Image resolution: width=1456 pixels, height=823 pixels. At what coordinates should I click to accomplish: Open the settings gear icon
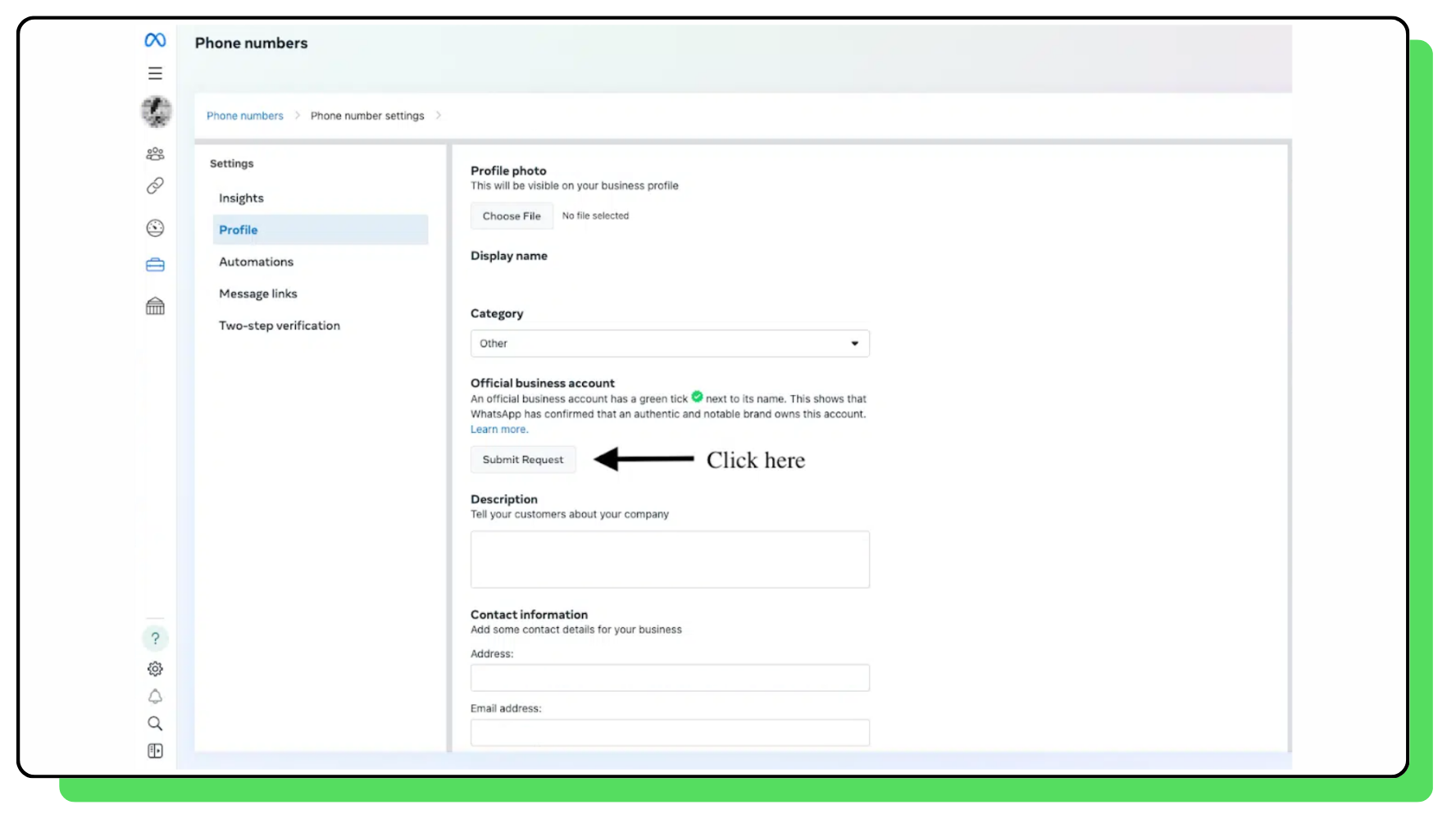point(155,669)
